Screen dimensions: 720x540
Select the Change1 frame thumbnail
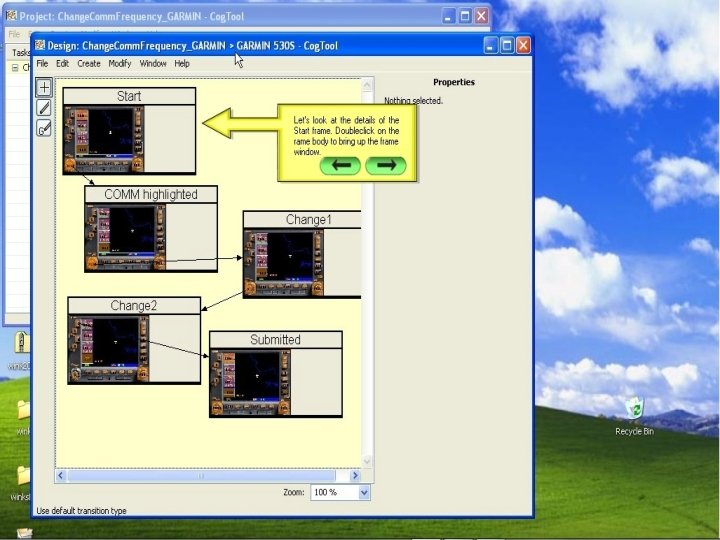[284, 263]
